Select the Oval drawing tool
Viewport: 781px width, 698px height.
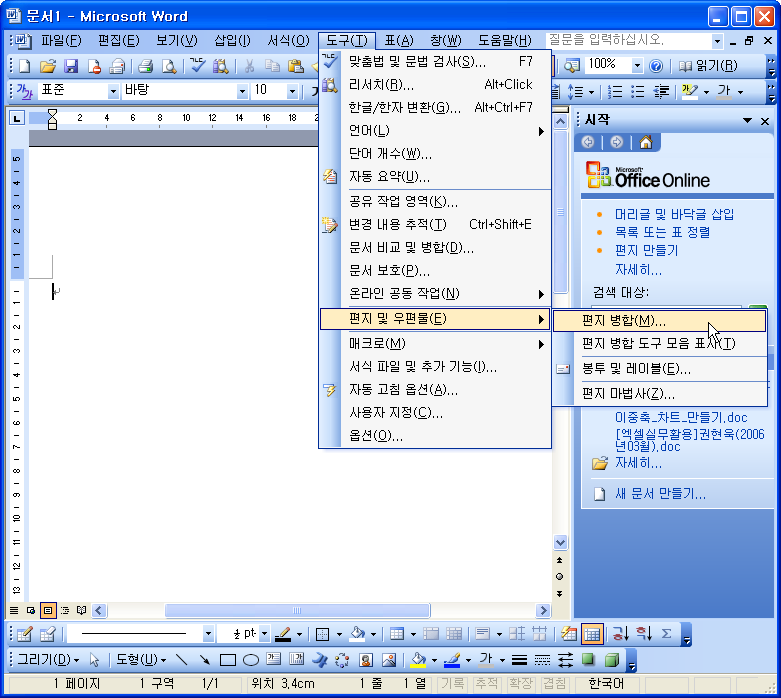click(x=251, y=660)
